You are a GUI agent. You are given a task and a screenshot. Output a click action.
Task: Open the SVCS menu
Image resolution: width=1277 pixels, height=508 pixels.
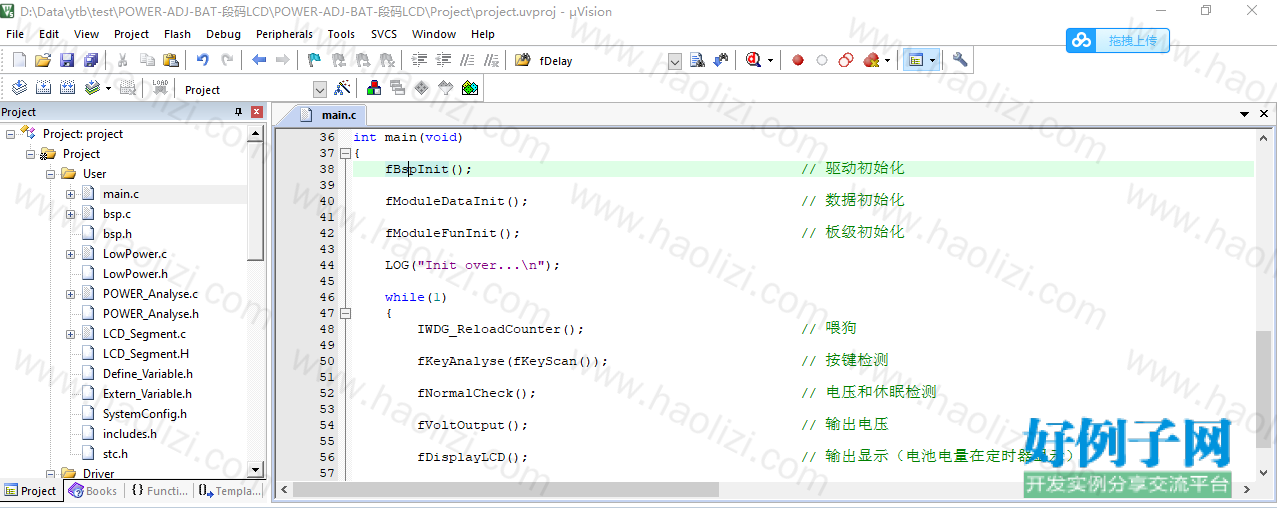[384, 34]
